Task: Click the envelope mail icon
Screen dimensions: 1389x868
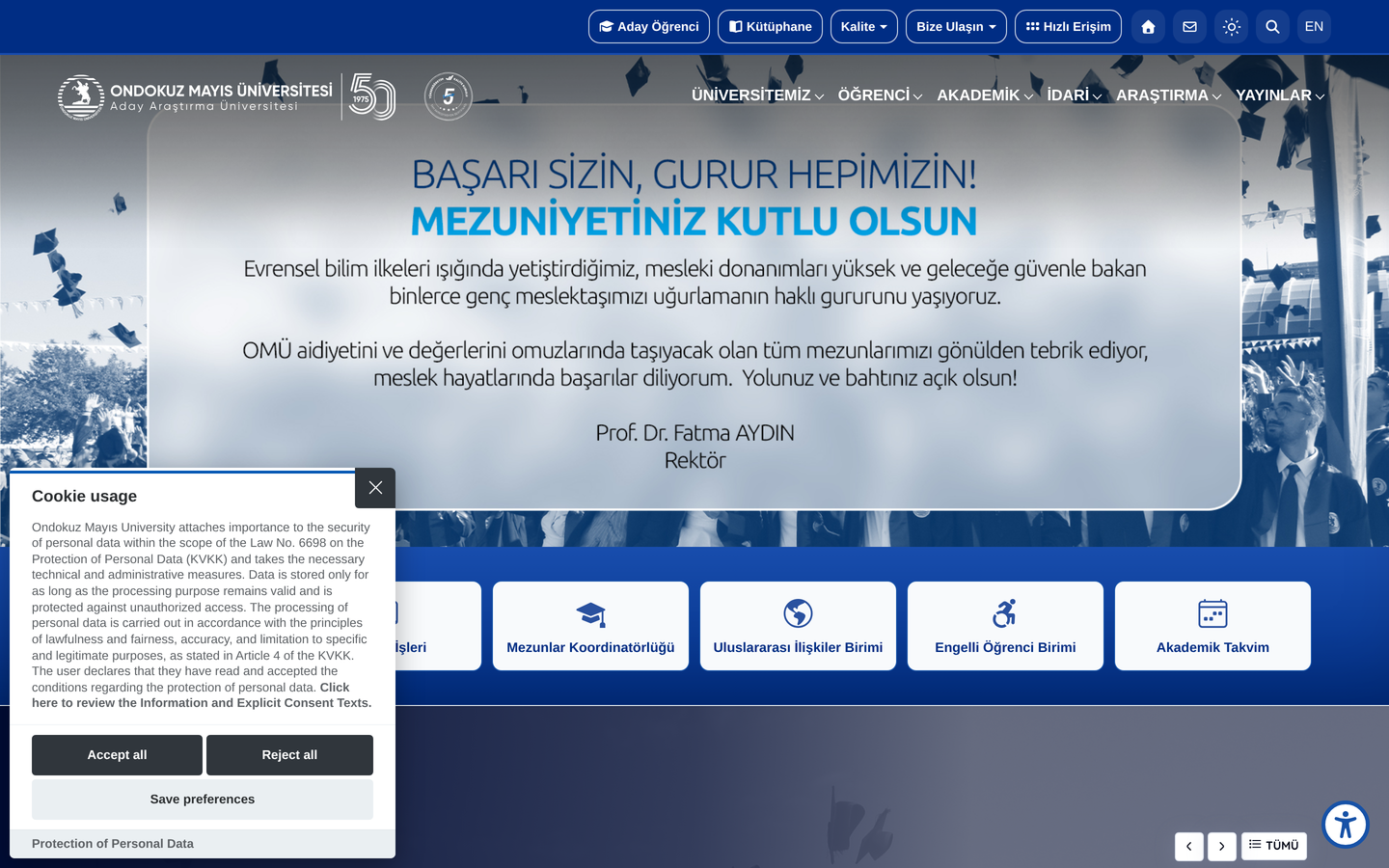Action: [1189, 27]
